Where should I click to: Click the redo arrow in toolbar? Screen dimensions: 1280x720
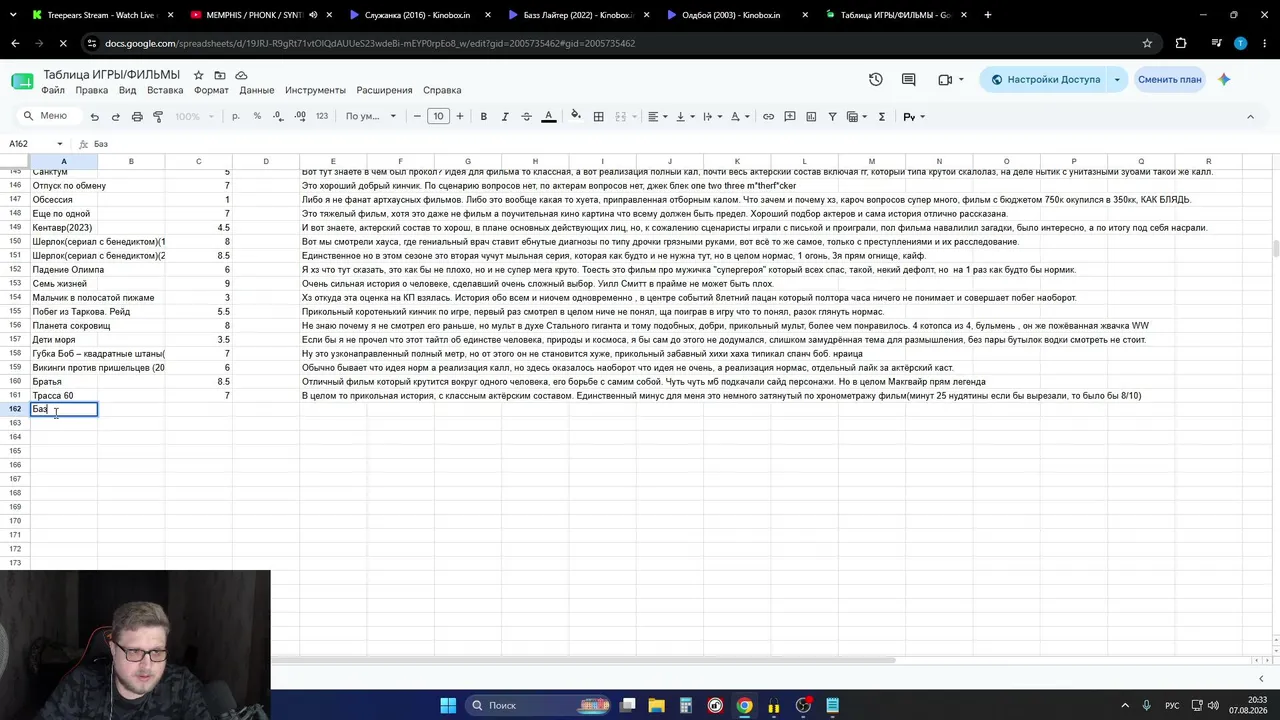[115, 117]
